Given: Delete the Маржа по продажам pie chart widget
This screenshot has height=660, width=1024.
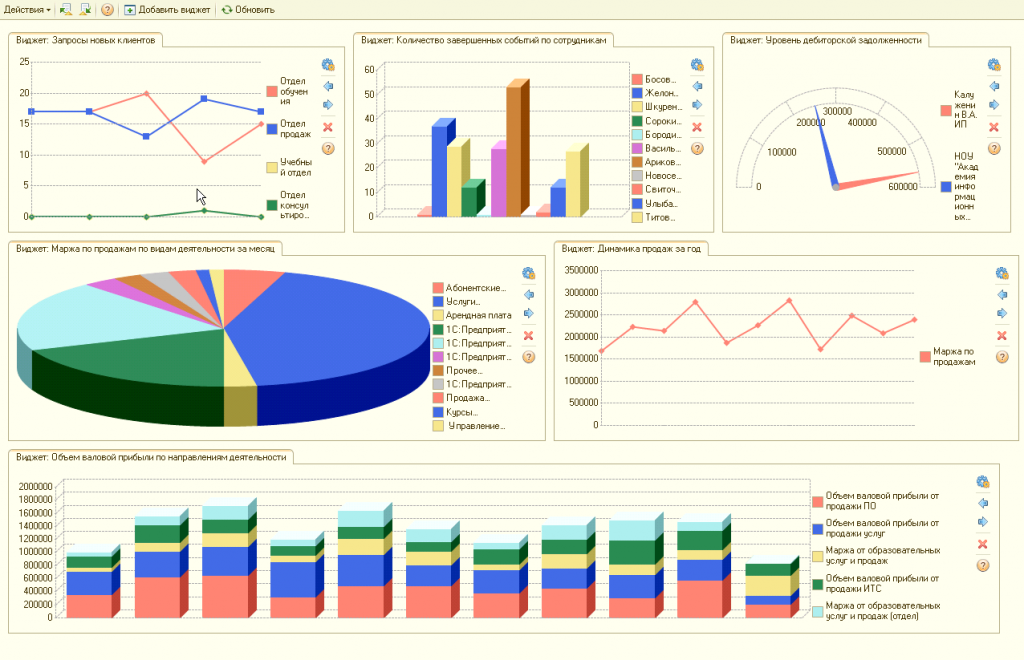Looking at the screenshot, I should [528, 336].
